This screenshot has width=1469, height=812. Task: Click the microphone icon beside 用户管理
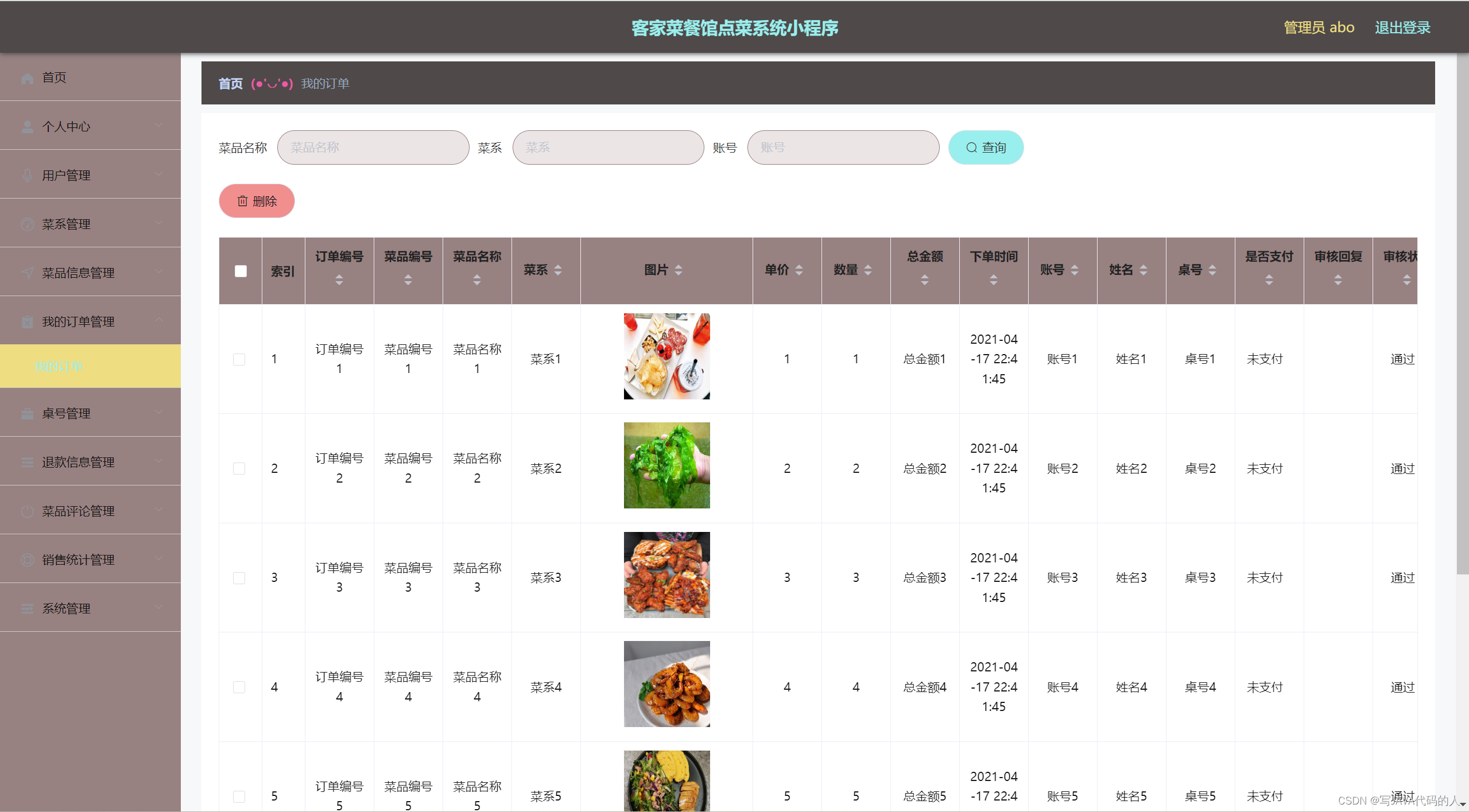27,176
